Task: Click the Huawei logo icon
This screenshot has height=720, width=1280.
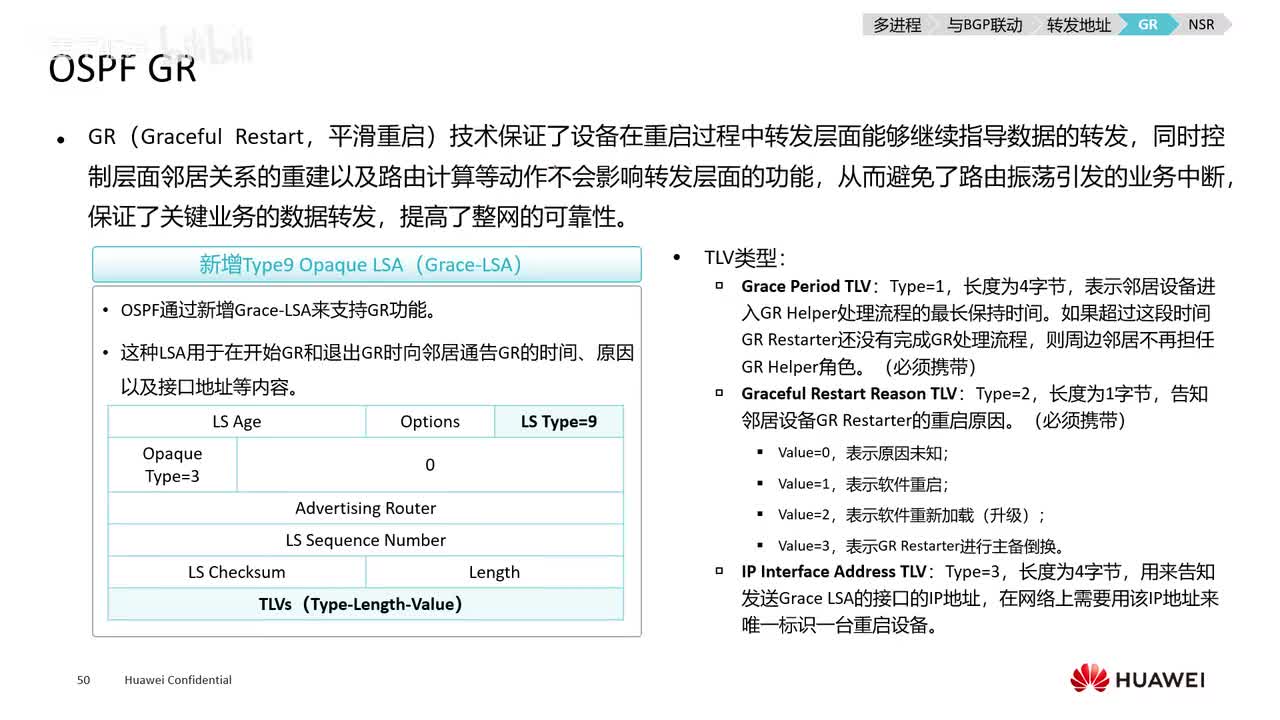Action: pyautogui.click(x=1089, y=678)
